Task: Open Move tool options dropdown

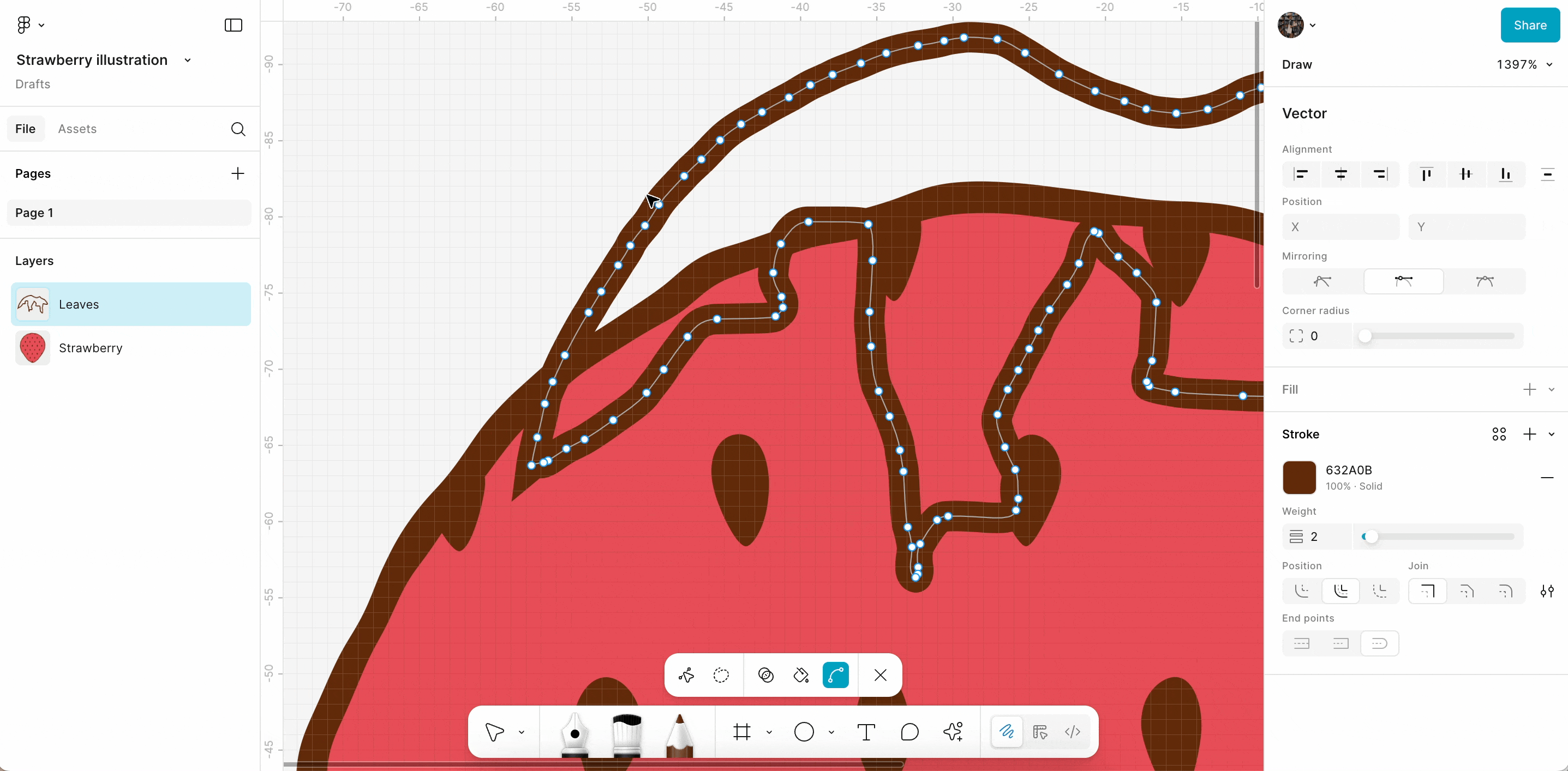Action: (x=521, y=732)
